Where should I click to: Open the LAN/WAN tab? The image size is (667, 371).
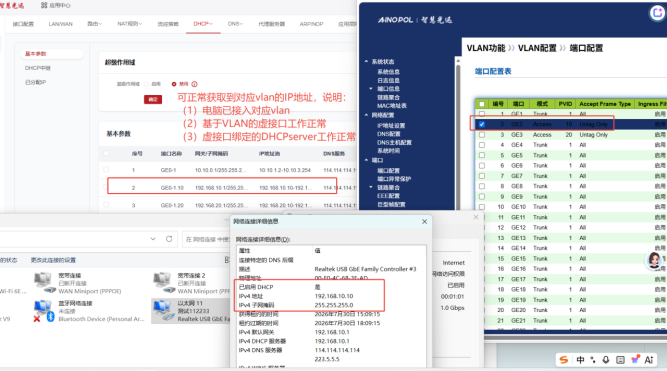(60, 24)
